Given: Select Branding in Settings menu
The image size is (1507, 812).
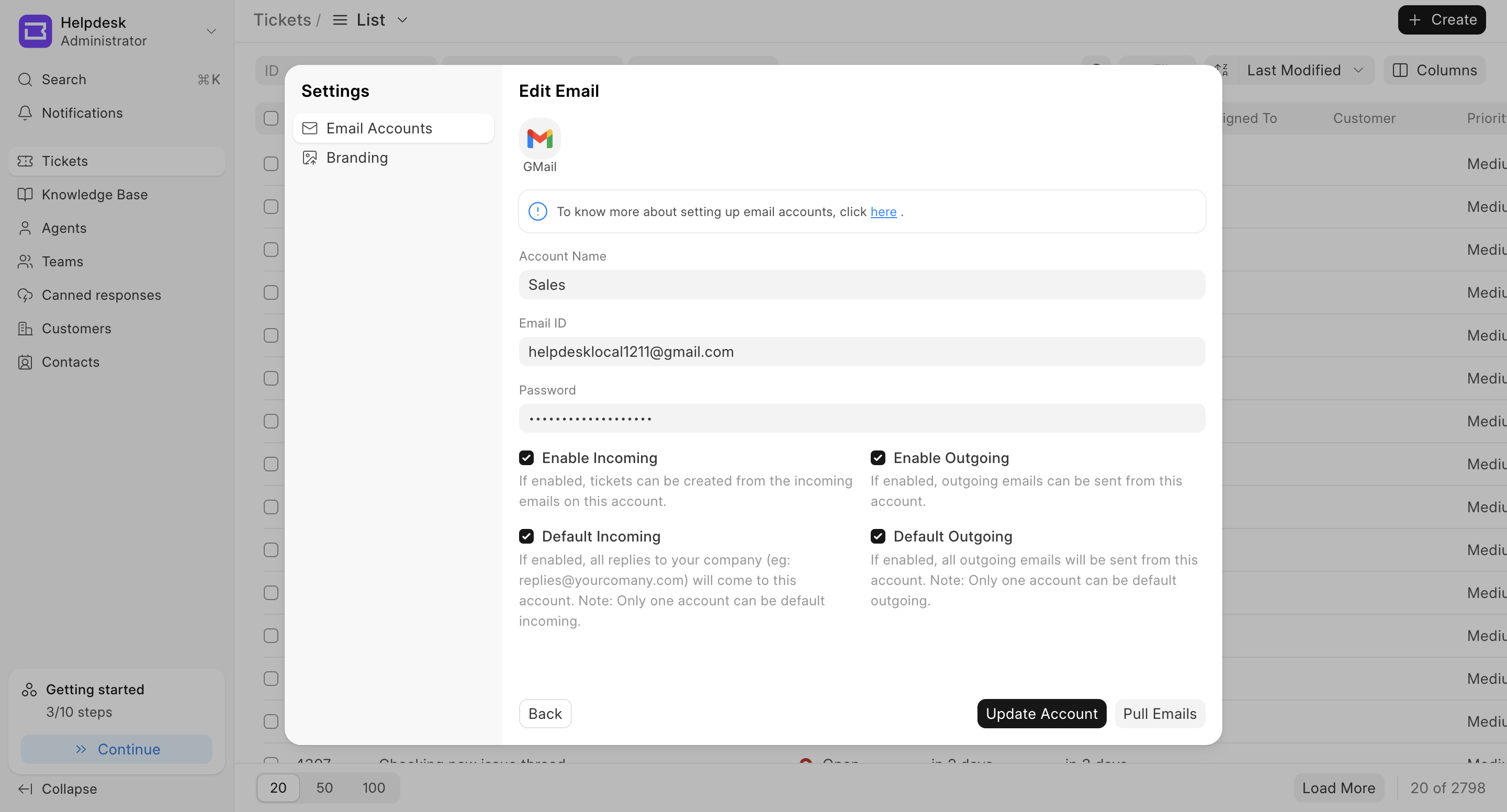Looking at the screenshot, I should [357, 157].
